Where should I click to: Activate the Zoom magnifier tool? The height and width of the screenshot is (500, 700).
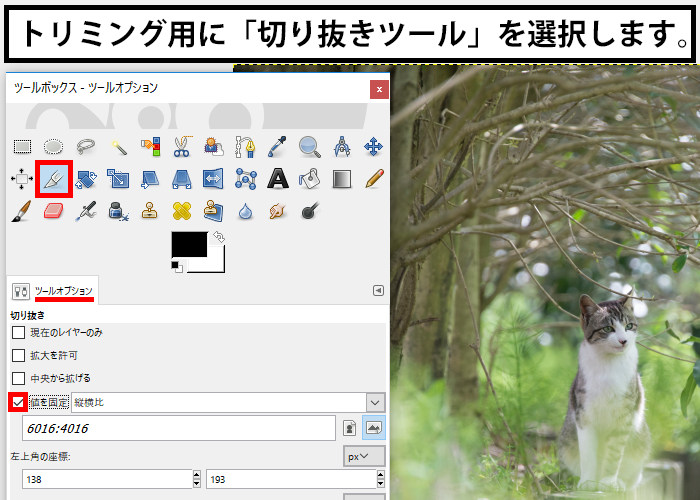pyautogui.click(x=309, y=147)
